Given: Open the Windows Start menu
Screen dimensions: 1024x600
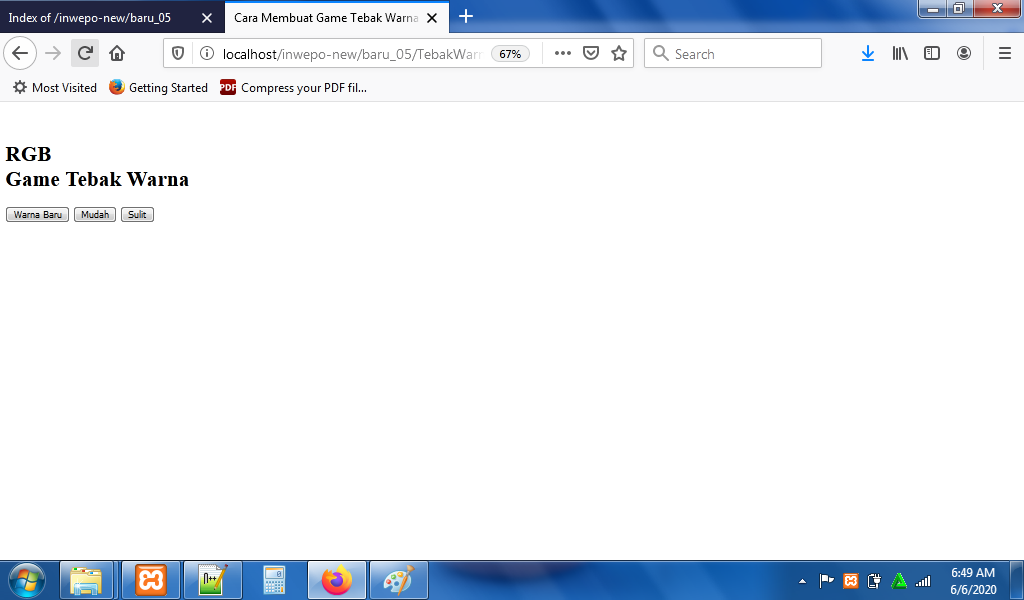Looking at the screenshot, I should [27, 580].
